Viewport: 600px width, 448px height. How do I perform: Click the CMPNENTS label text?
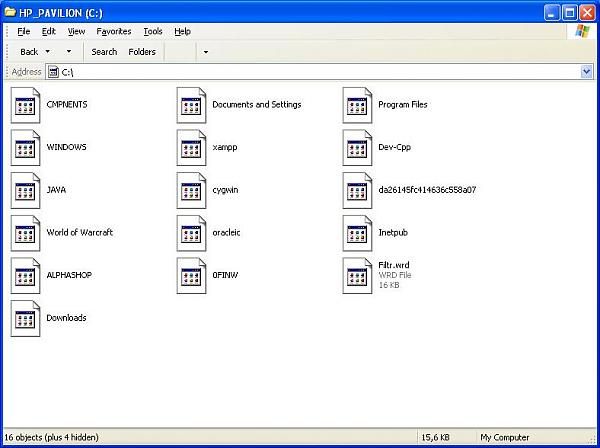click(x=67, y=104)
